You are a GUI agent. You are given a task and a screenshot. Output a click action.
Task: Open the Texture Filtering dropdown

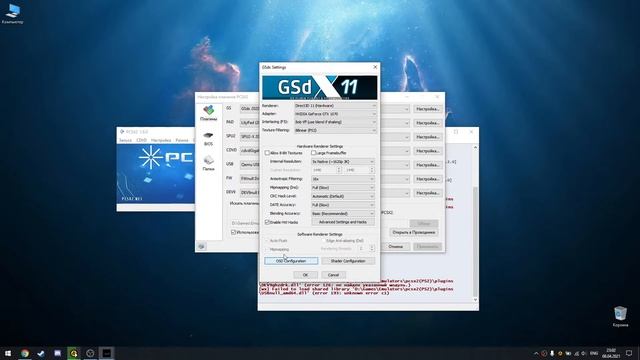[x=335, y=130]
